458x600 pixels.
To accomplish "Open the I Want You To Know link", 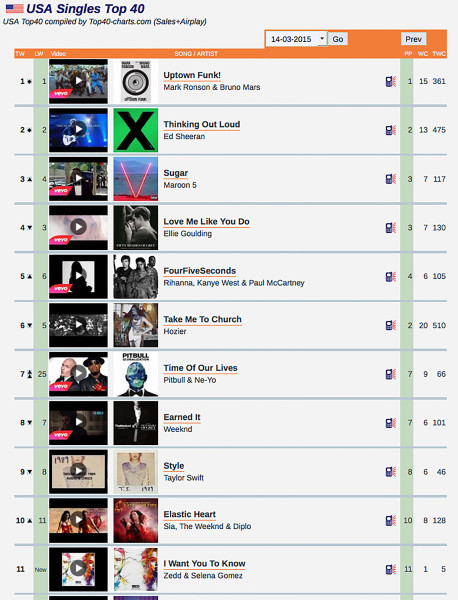I will click(x=204, y=563).
